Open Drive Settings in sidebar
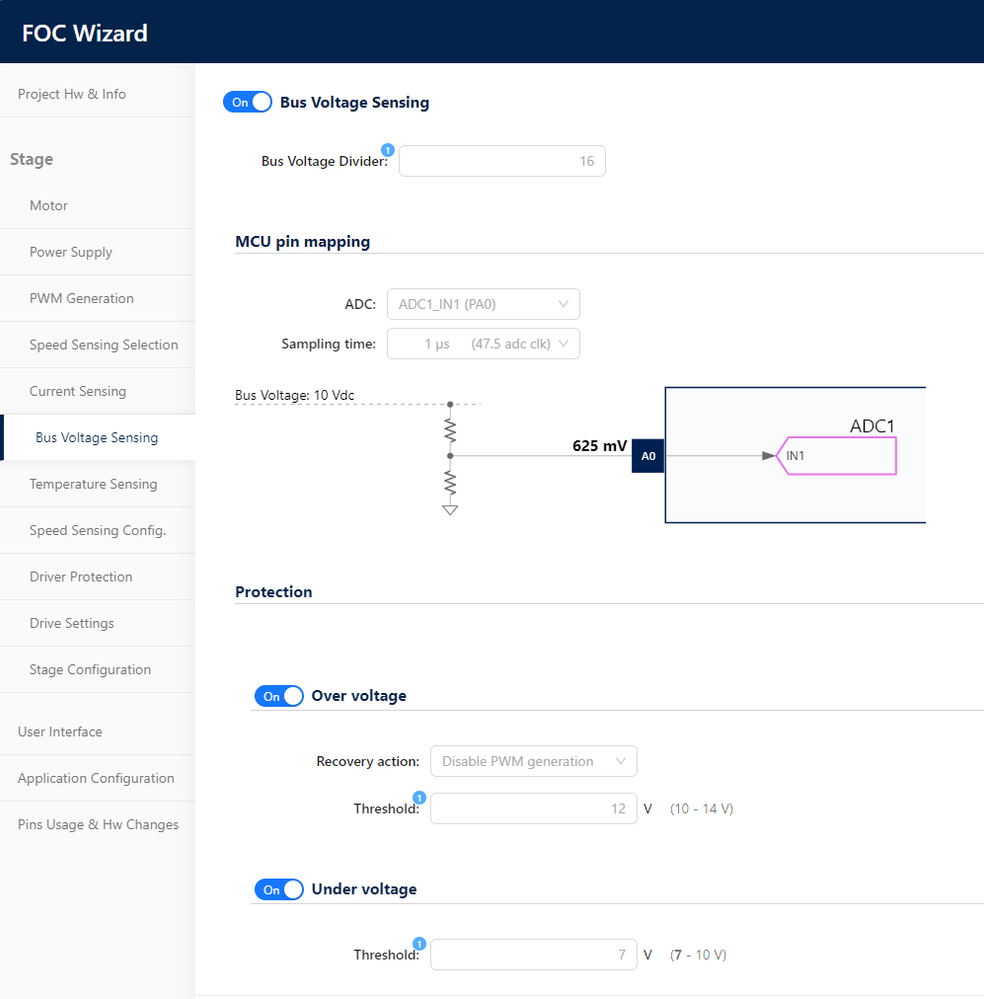The height and width of the screenshot is (999, 984). (x=72, y=623)
